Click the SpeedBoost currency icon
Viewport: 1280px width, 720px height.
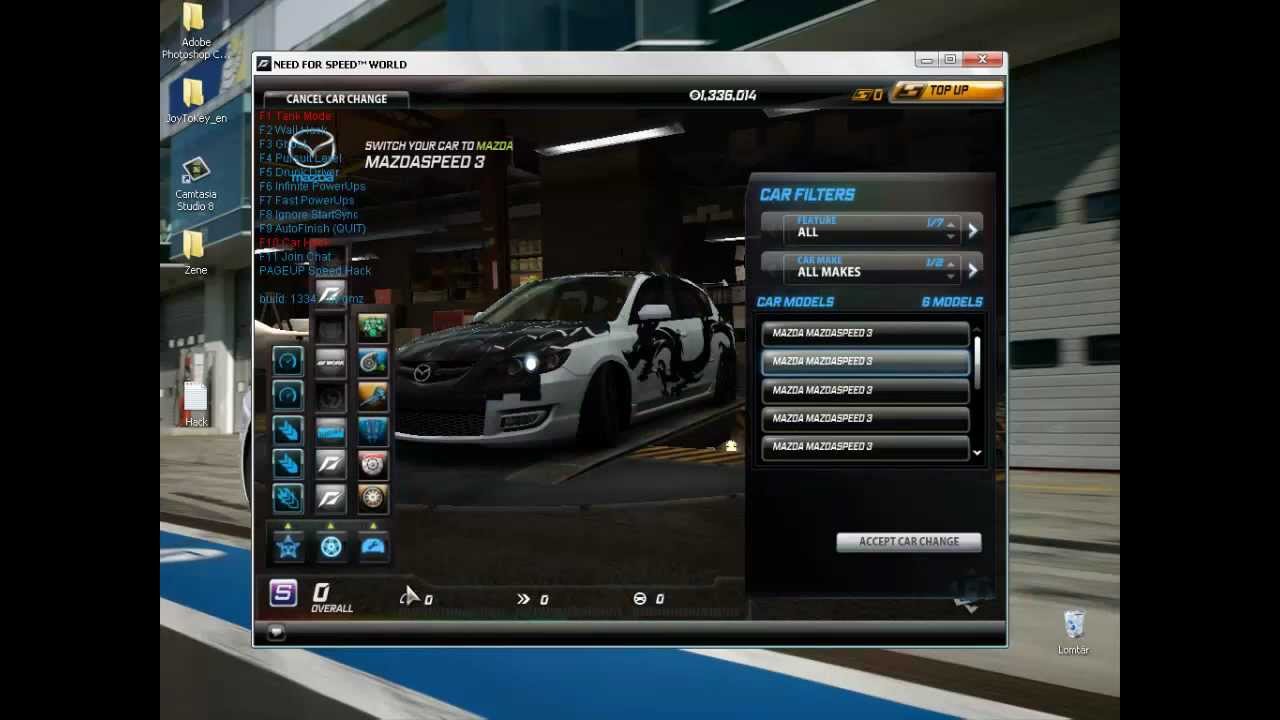(x=862, y=95)
